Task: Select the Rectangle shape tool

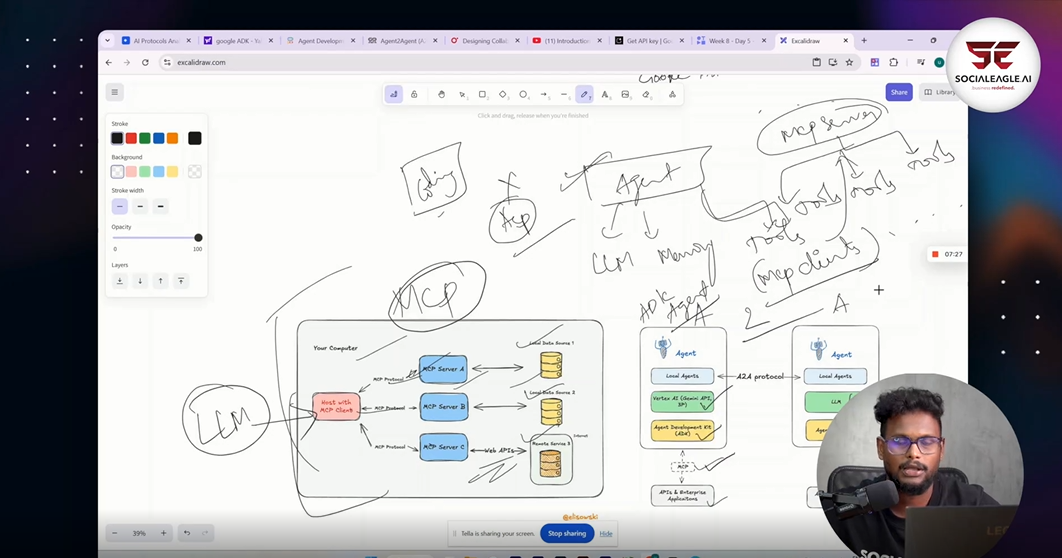Action: 482,94
